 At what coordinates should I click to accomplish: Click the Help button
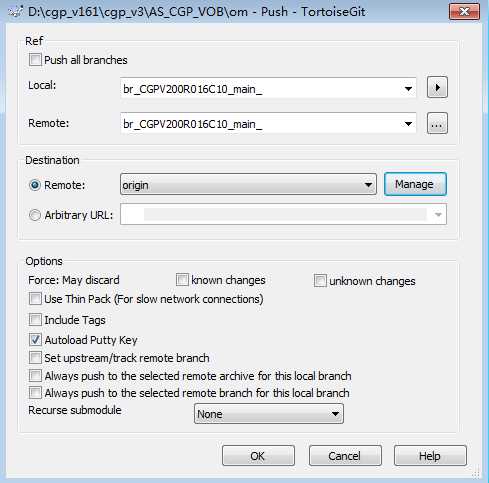click(x=430, y=455)
